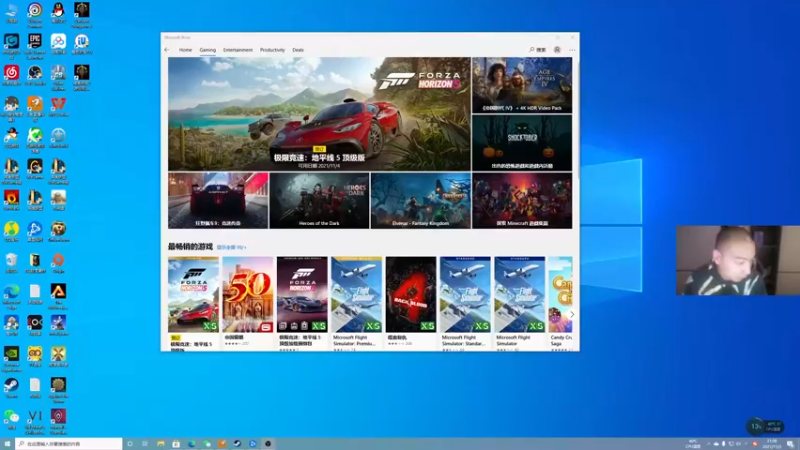Viewport: 800px width, 450px height.
Task: Open the Shocktober promotion tile
Action: coord(522,142)
